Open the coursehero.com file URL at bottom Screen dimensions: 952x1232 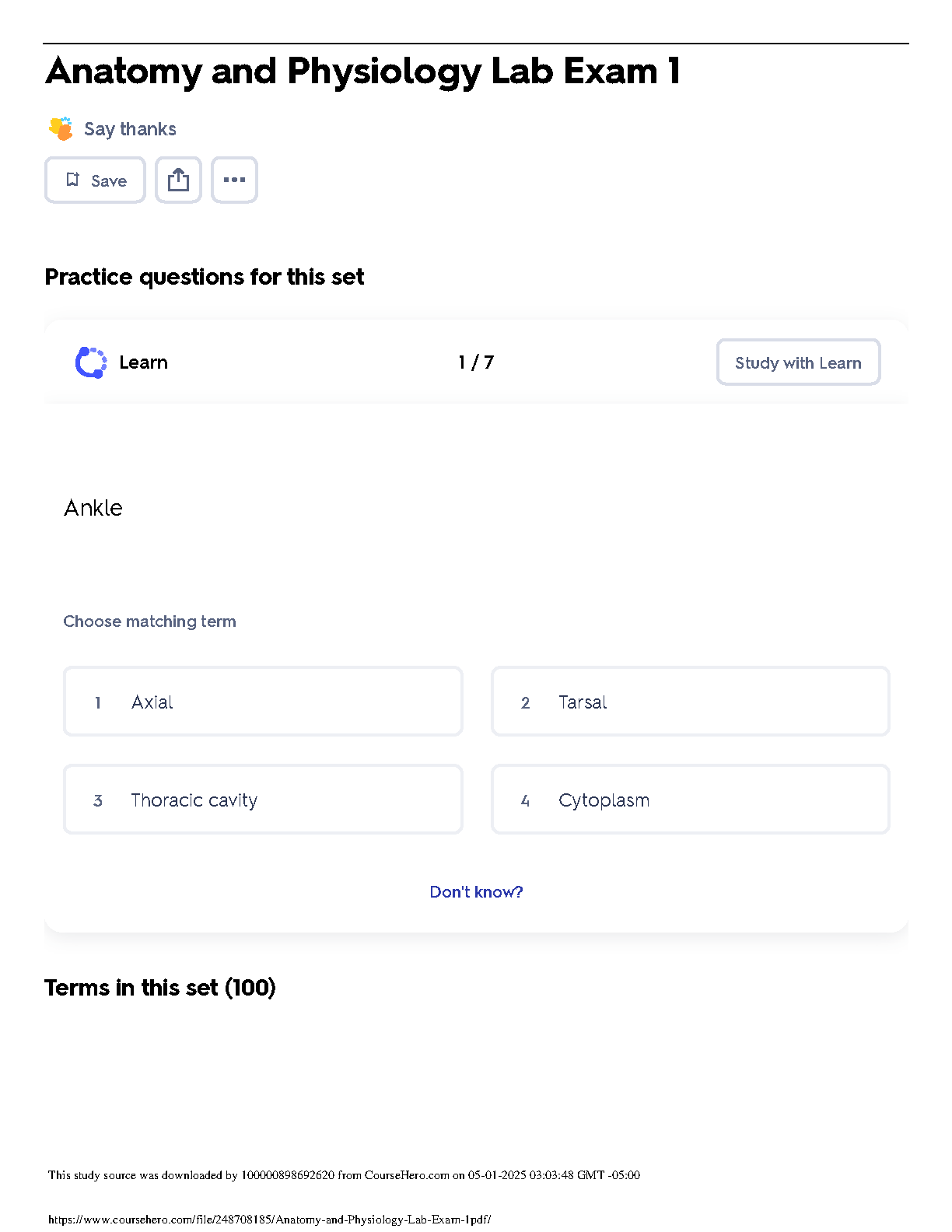[269, 1220]
